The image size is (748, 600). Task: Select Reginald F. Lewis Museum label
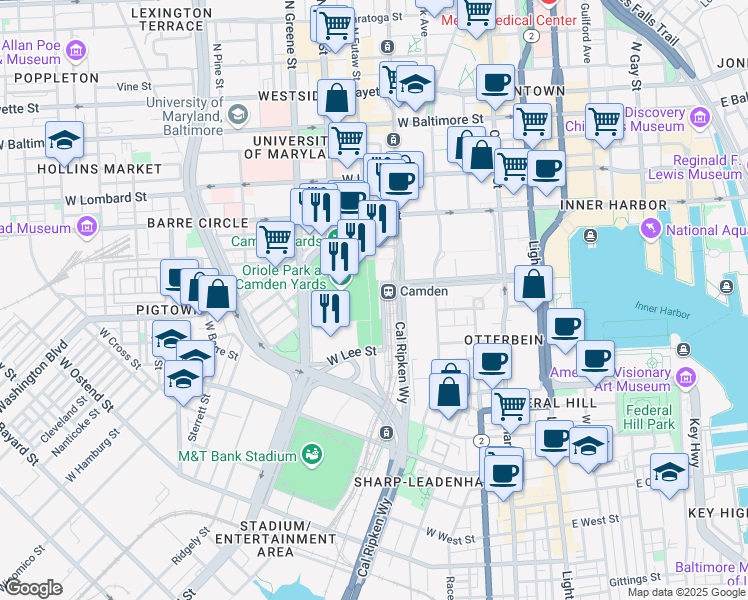[695, 167]
